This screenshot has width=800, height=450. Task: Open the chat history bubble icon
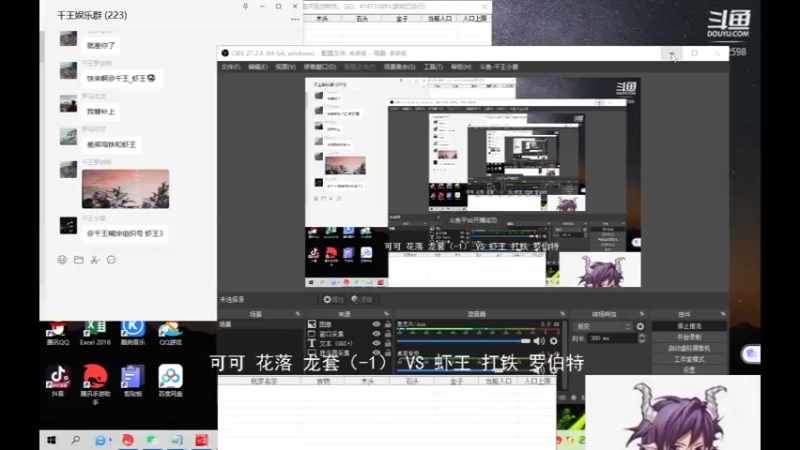pos(111,260)
